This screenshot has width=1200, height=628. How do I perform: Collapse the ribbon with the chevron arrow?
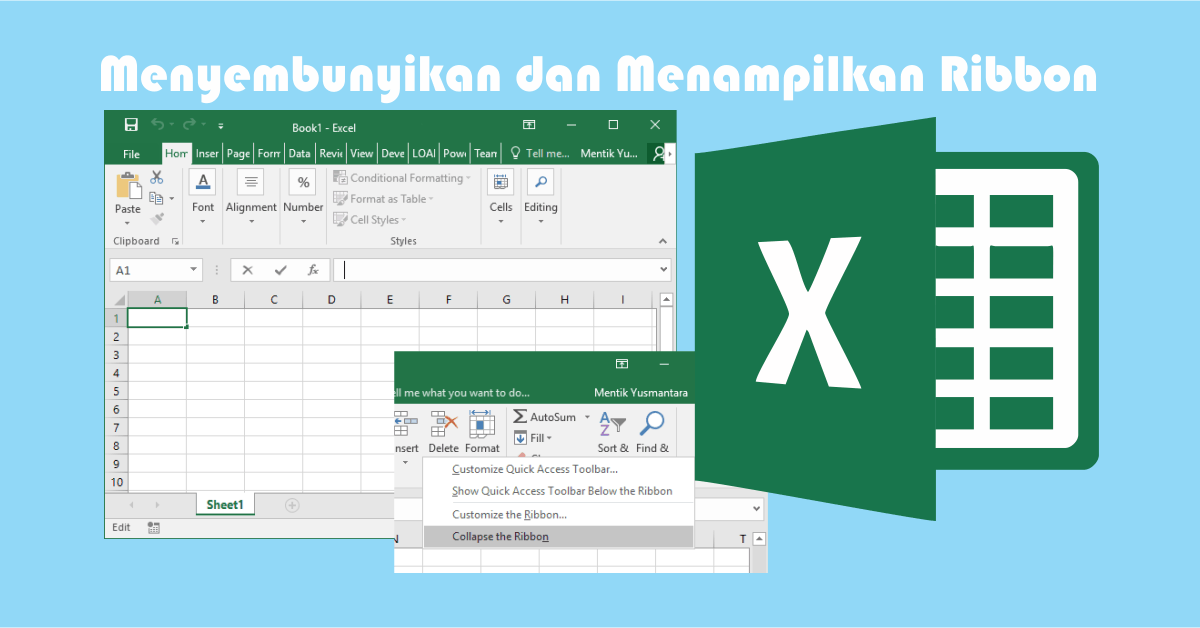(x=662, y=241)
